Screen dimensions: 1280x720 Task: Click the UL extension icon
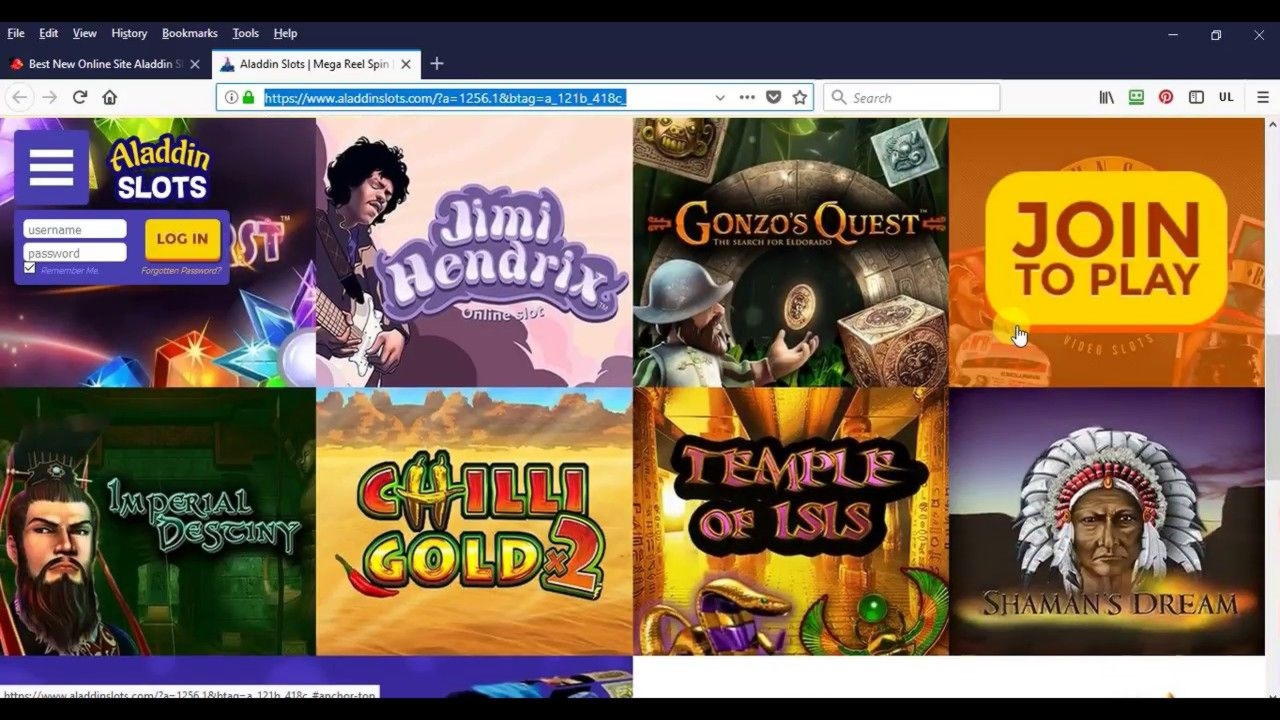point(1226,97)
